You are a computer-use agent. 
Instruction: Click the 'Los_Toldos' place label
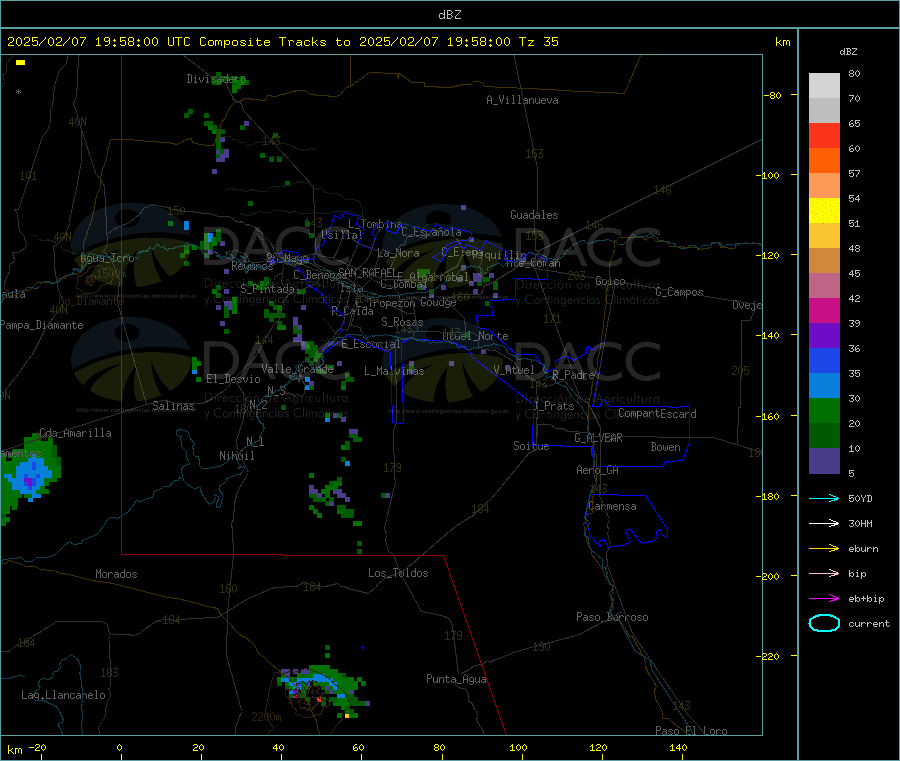398,573
